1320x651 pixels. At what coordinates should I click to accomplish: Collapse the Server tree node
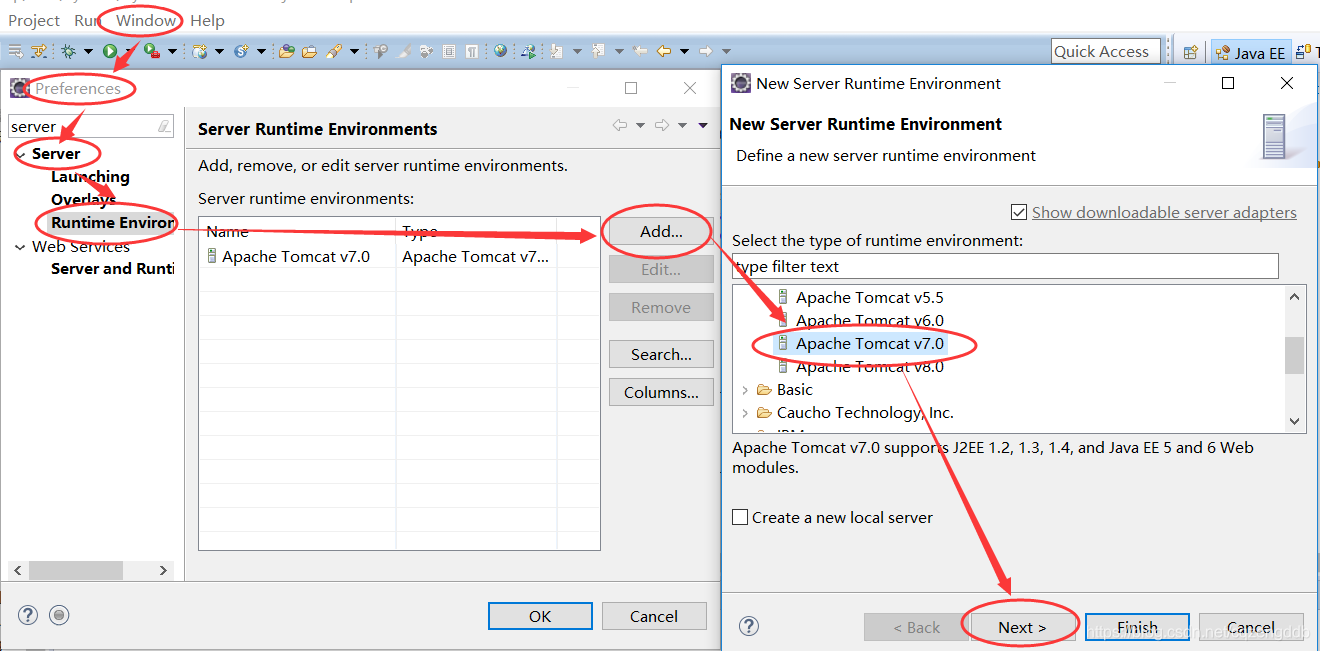pos(21,154)
